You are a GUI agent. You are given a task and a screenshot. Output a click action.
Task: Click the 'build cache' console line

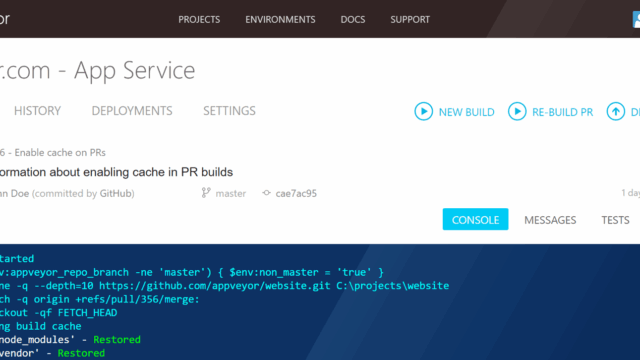(40, 326)
